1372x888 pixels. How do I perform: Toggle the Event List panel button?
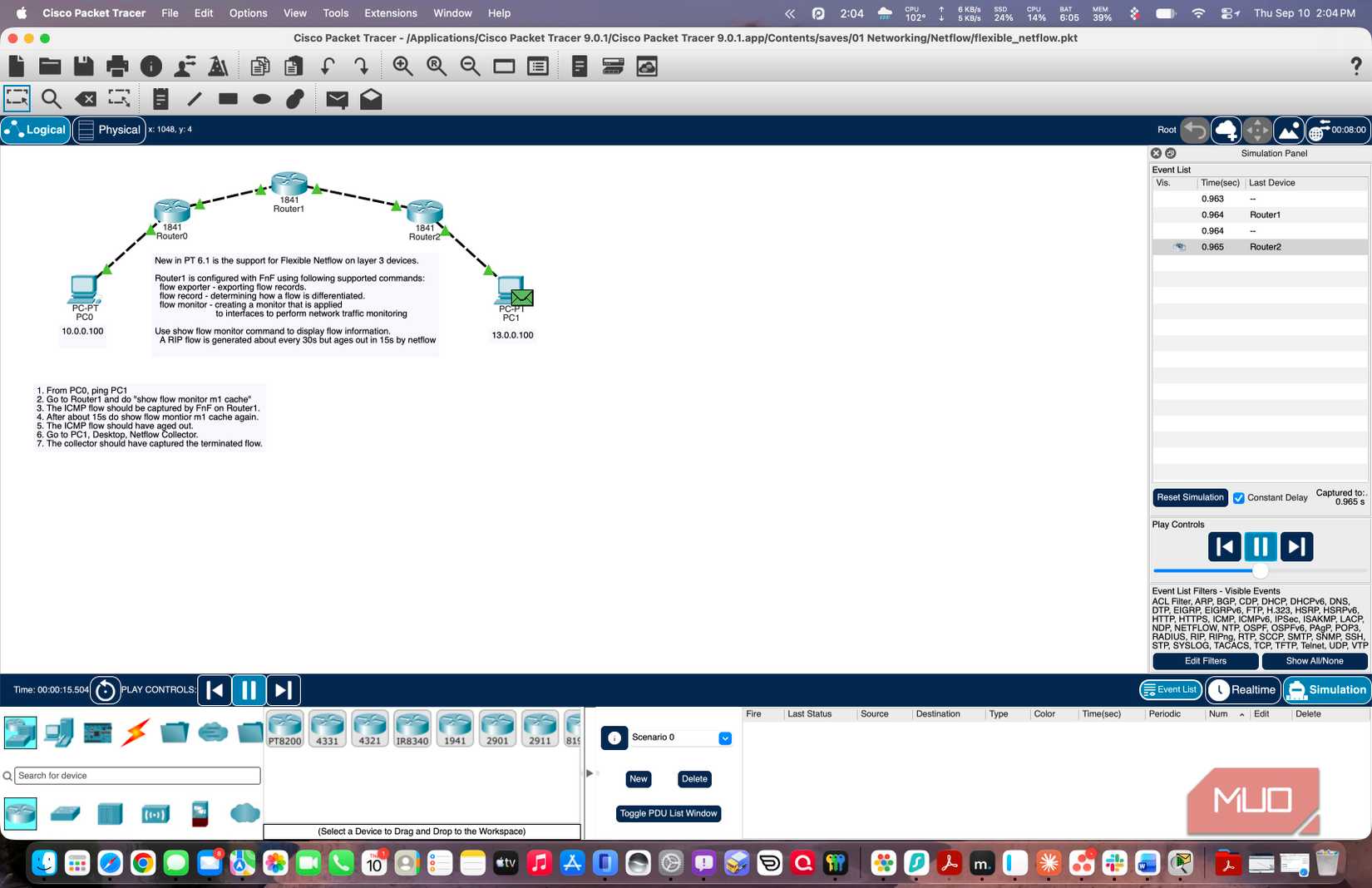pos(1169,690)
